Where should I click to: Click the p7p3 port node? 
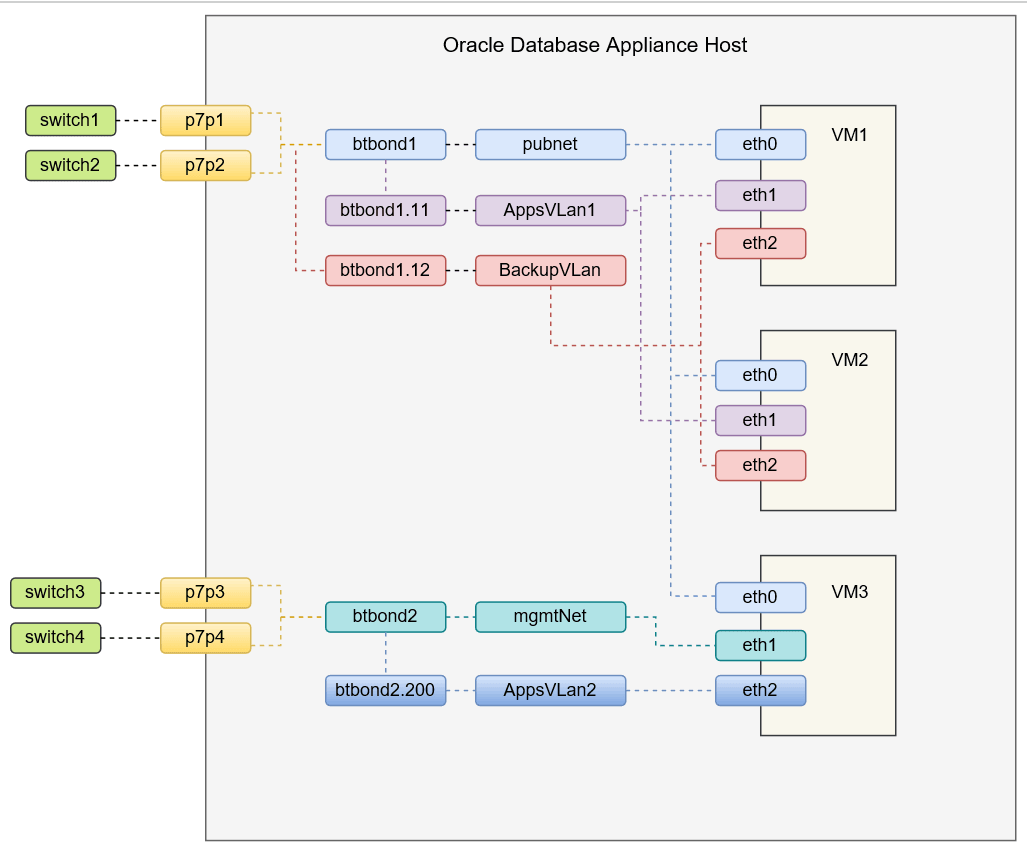tap(205, 592)
